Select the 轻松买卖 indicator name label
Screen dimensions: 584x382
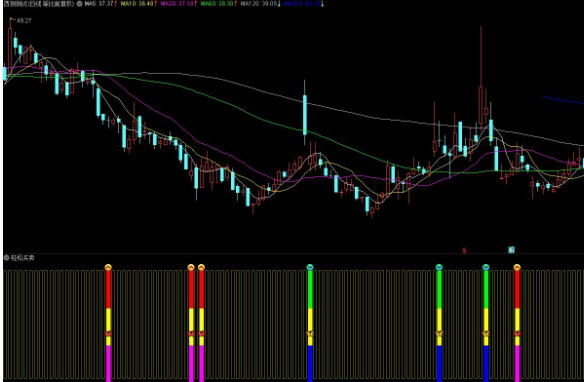[x=22, y=258]
